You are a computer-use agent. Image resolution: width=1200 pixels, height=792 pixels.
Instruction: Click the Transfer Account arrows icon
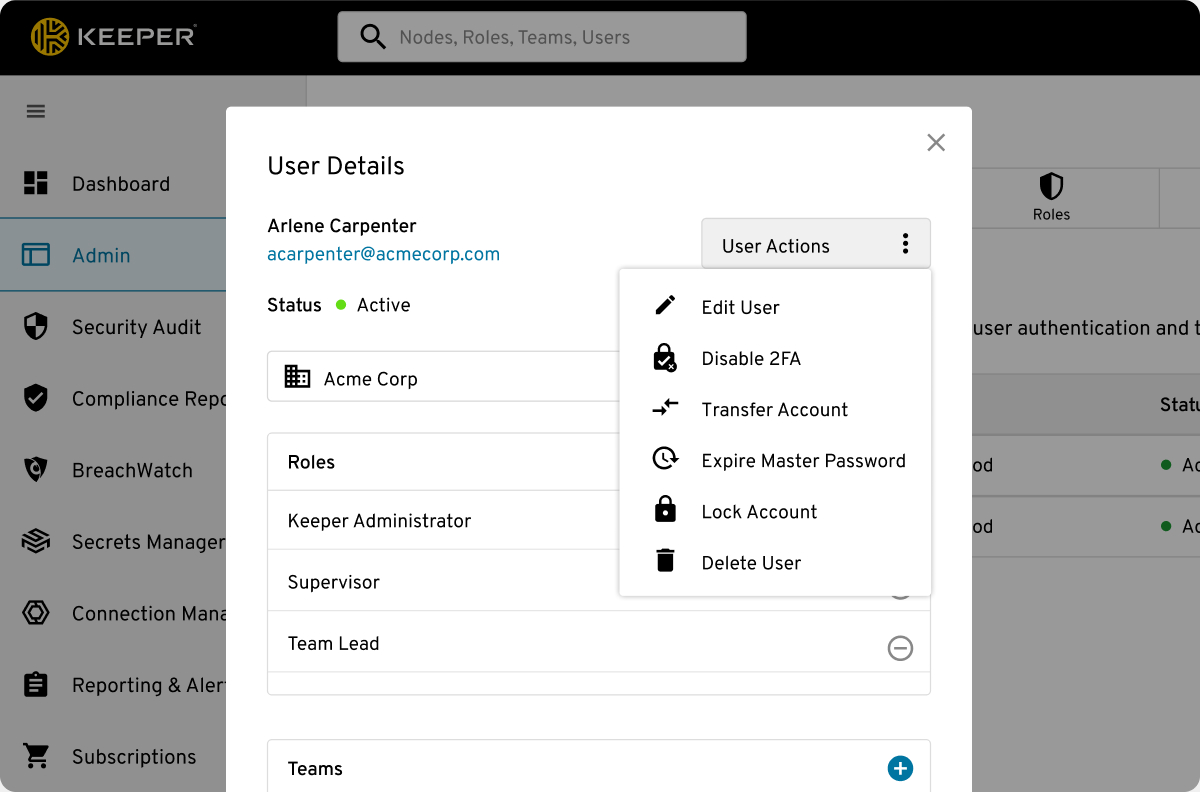(665, 408)
